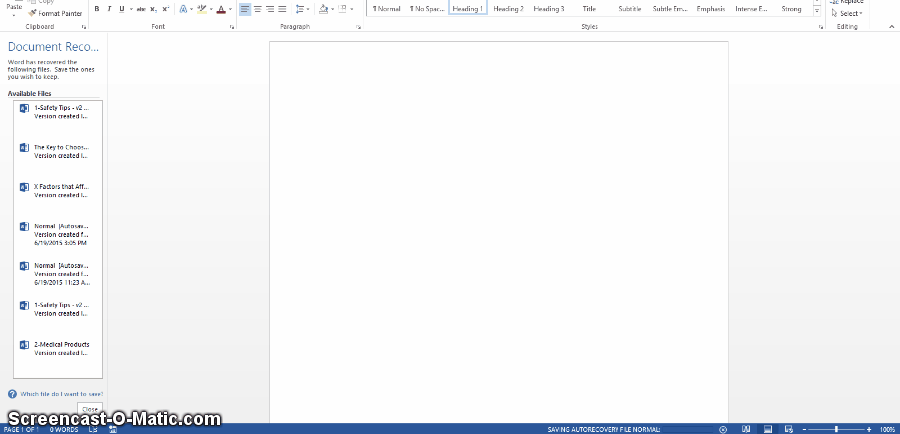Screen dimensions: 900x434
Task: Open the Clipboard dialog launcher
Action: 84,27
